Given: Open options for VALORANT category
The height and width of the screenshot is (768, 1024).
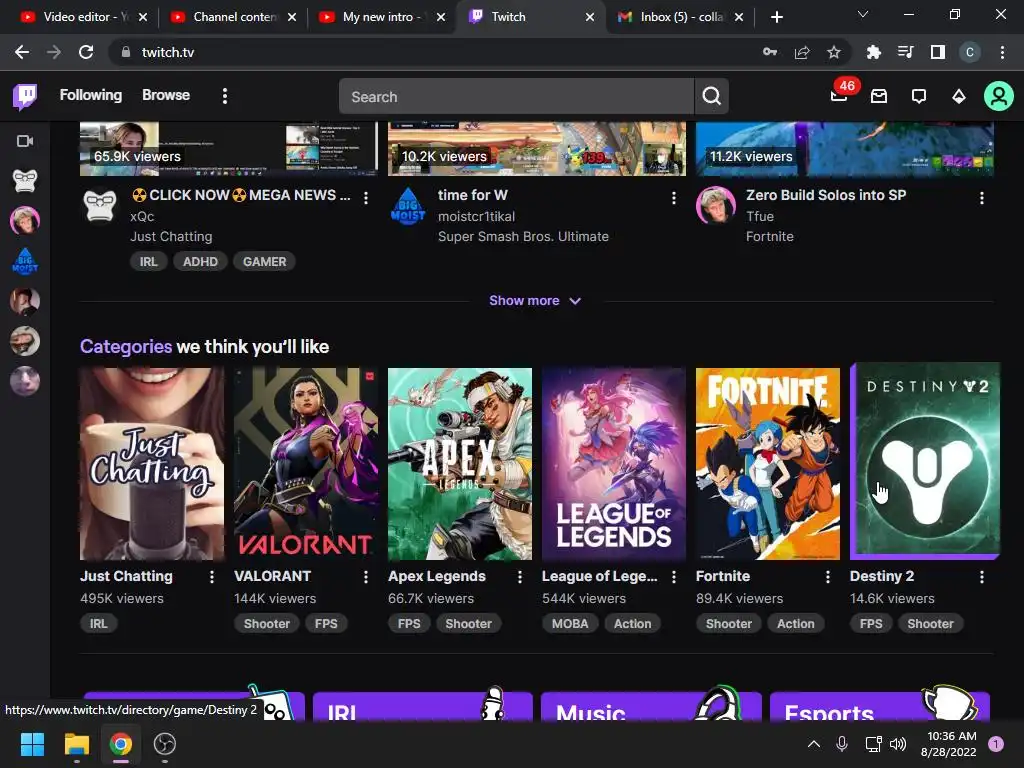Looking at the screenshot, I should tap(366, 577).
